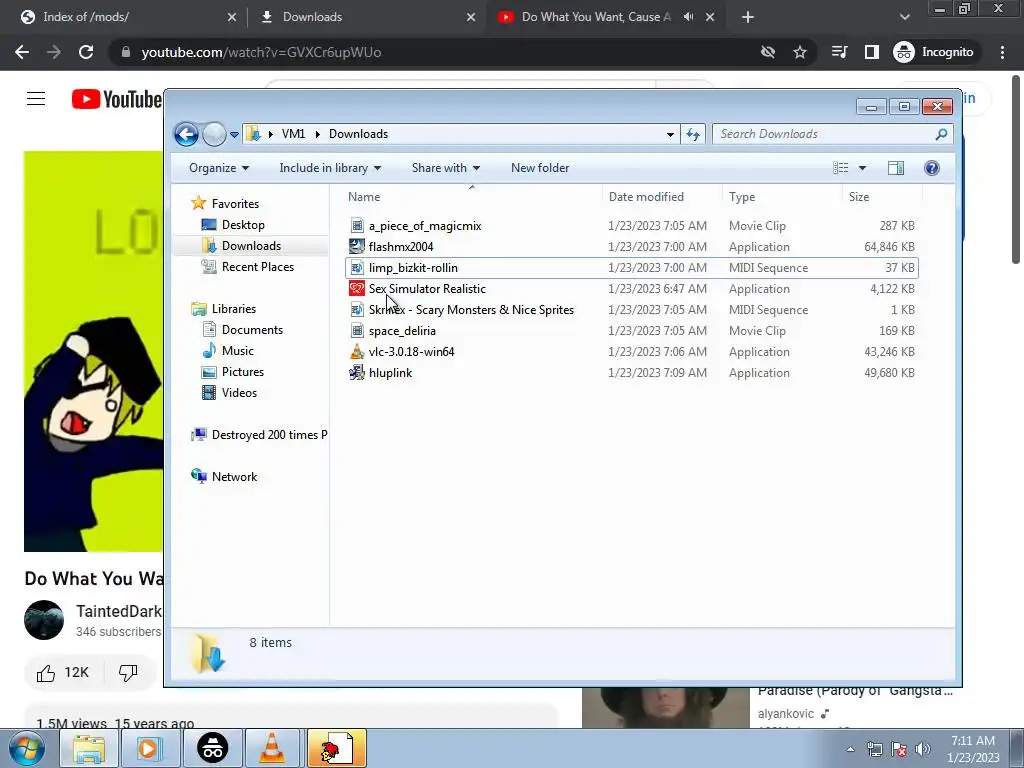Open the tab search chevron in Chrome
This screenshot has width=1024, height=768.
point(904,18)
